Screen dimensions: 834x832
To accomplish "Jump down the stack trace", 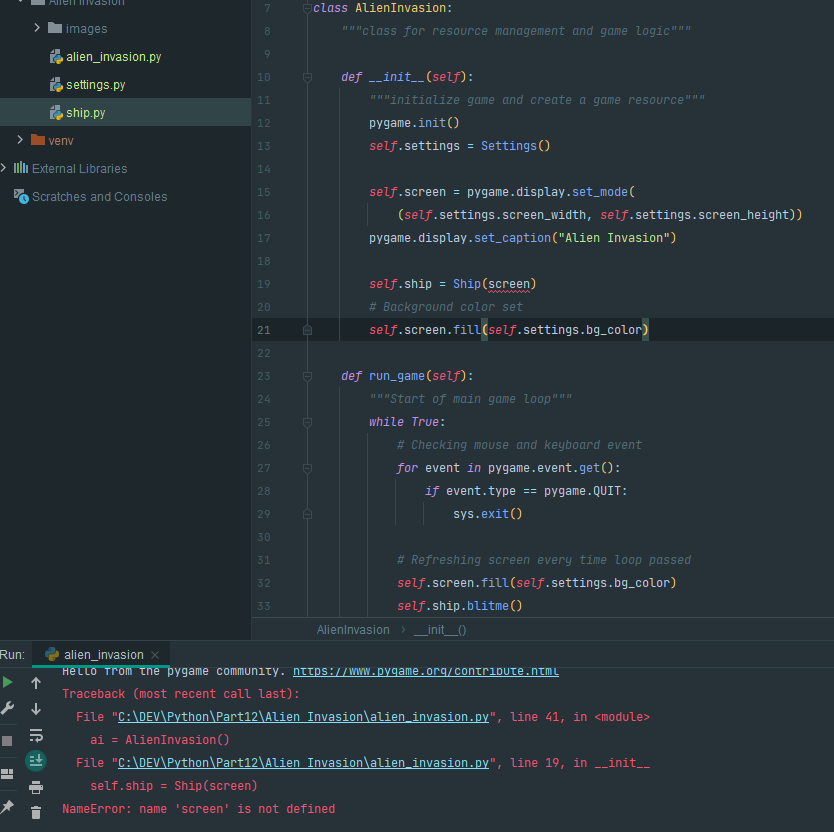I will pyautogui.click(x=36, y=707).
